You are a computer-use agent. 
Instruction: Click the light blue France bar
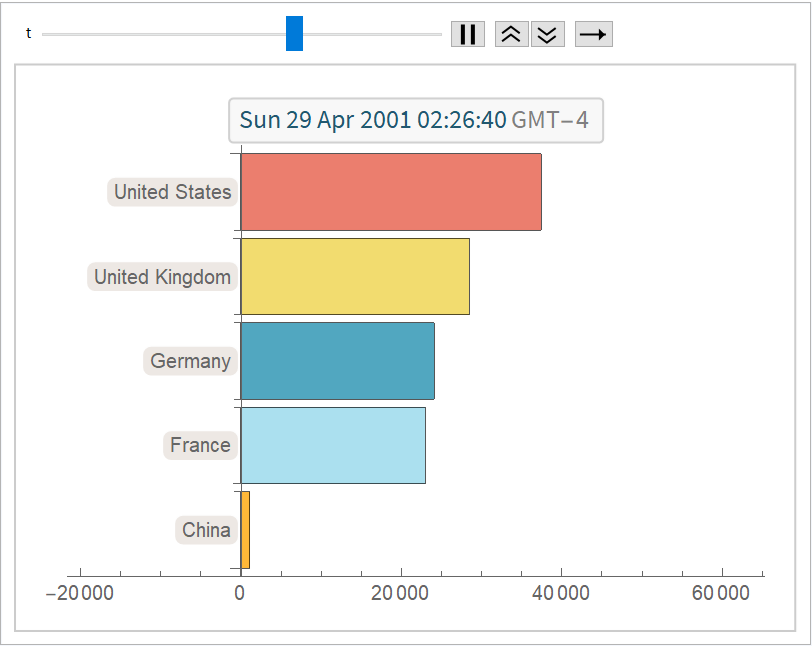tap(332, 445)
